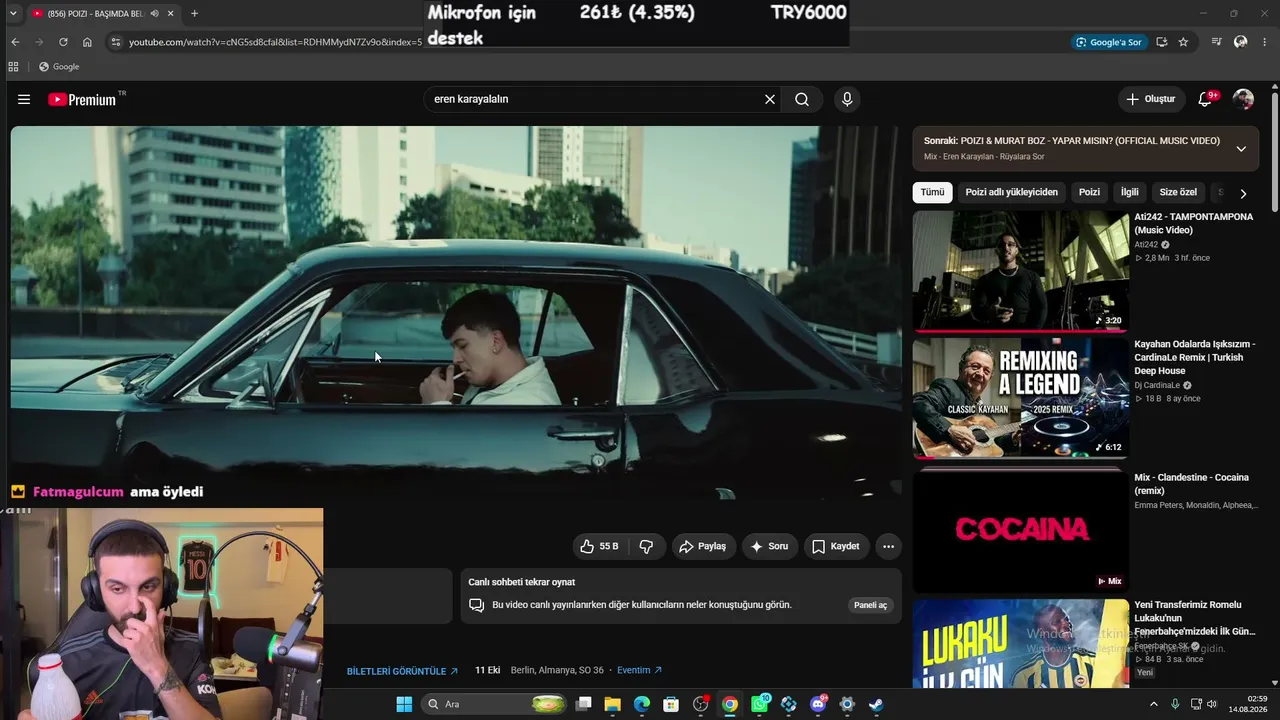
Task: Open the Chrome apps grid shortcut
Action: [13, 67]
